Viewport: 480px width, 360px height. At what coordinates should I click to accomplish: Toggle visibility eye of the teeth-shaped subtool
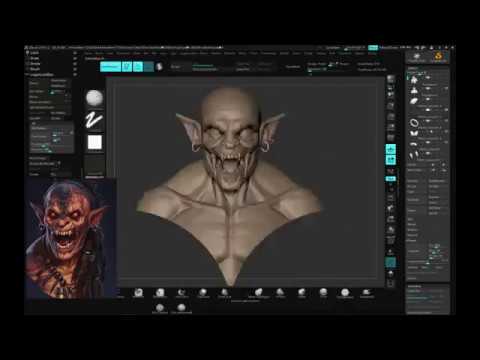446,131
